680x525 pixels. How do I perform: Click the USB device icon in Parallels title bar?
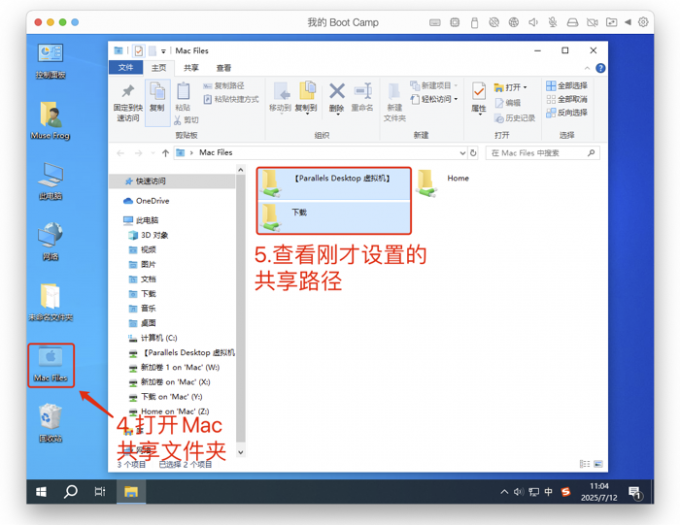474,23
